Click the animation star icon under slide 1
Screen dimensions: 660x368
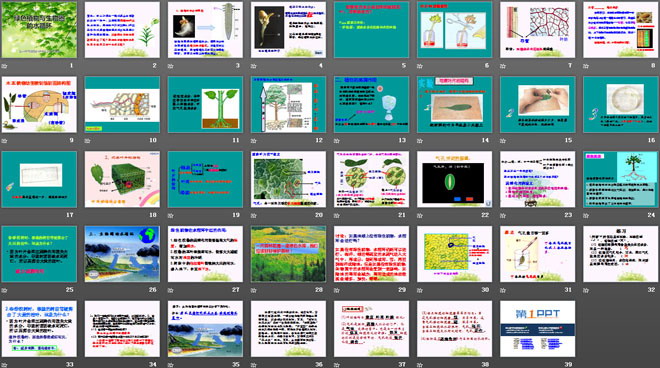click(x=5, y=66)
